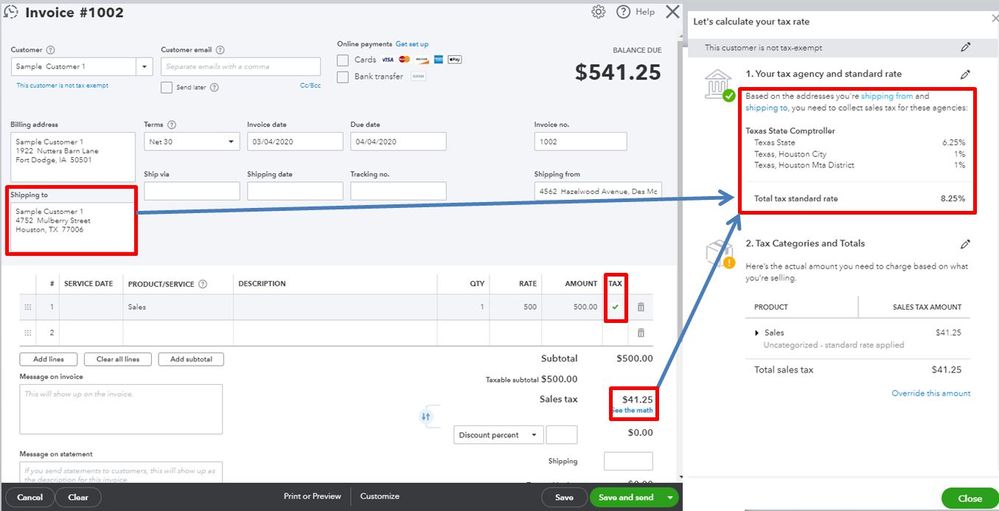Image resolution: width=999 pixels, height=511 pixels.
Task: Click the Shipping date field
Action: [295, 191]
